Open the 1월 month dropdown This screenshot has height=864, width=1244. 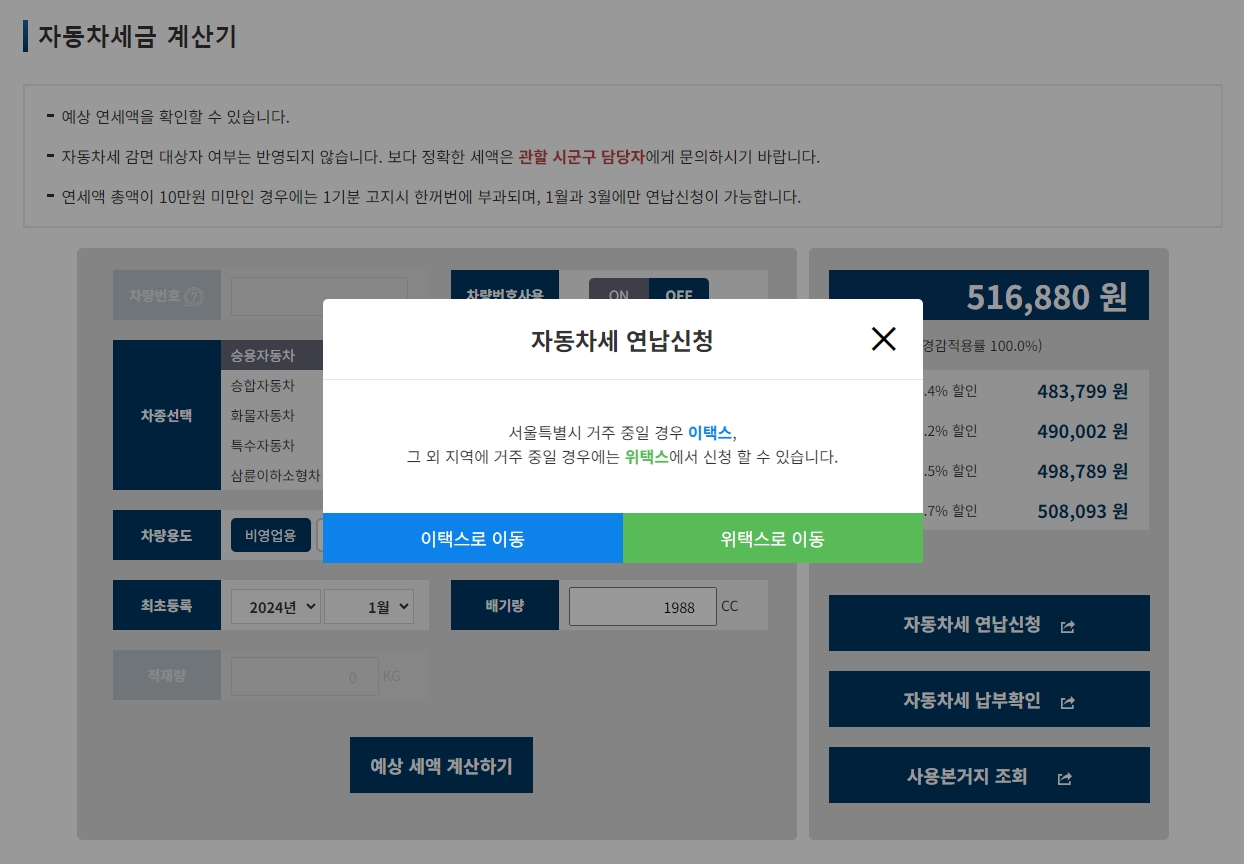369,606
